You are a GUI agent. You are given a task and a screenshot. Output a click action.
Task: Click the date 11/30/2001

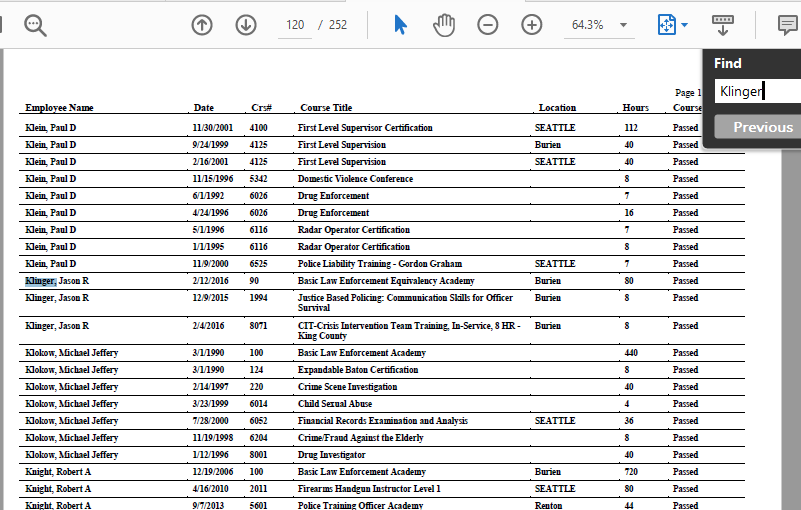click(x=213, y=128)
